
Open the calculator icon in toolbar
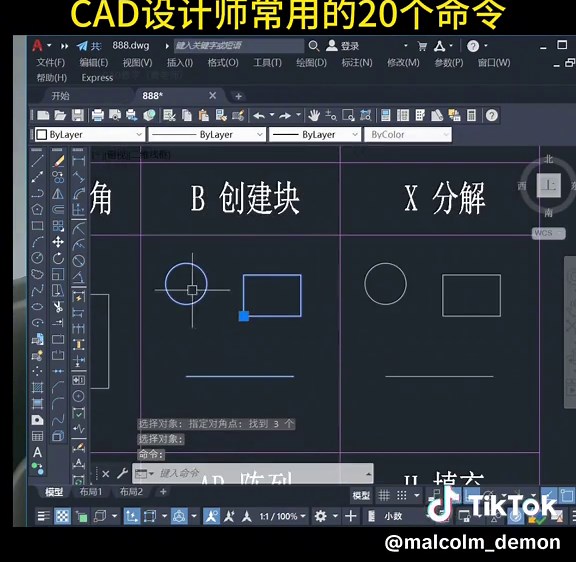(x=471, y=116)
